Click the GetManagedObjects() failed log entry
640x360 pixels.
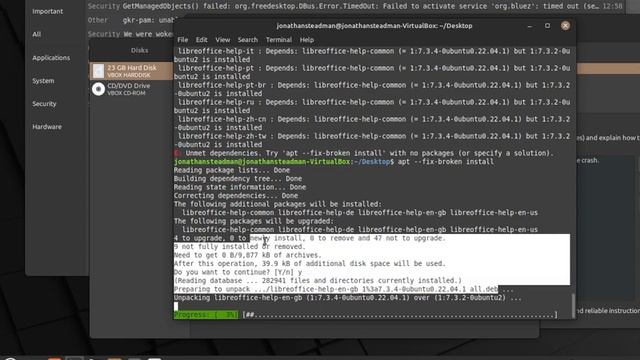click(356, 7)
